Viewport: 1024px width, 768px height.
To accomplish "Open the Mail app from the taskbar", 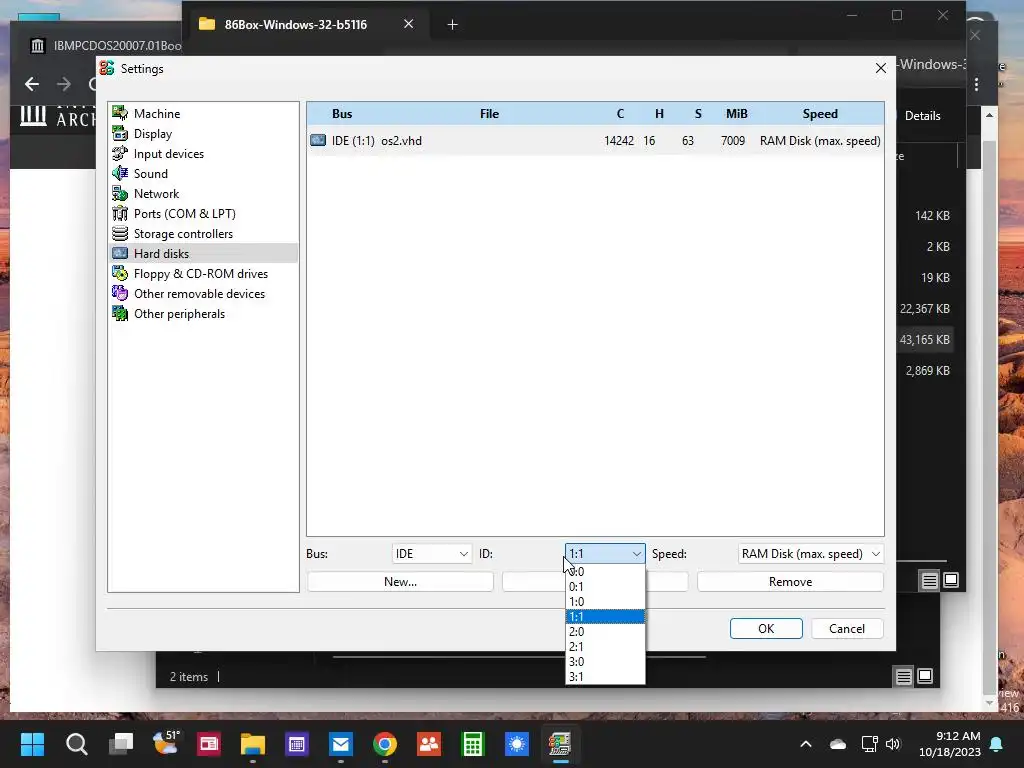I will point(340,744).
